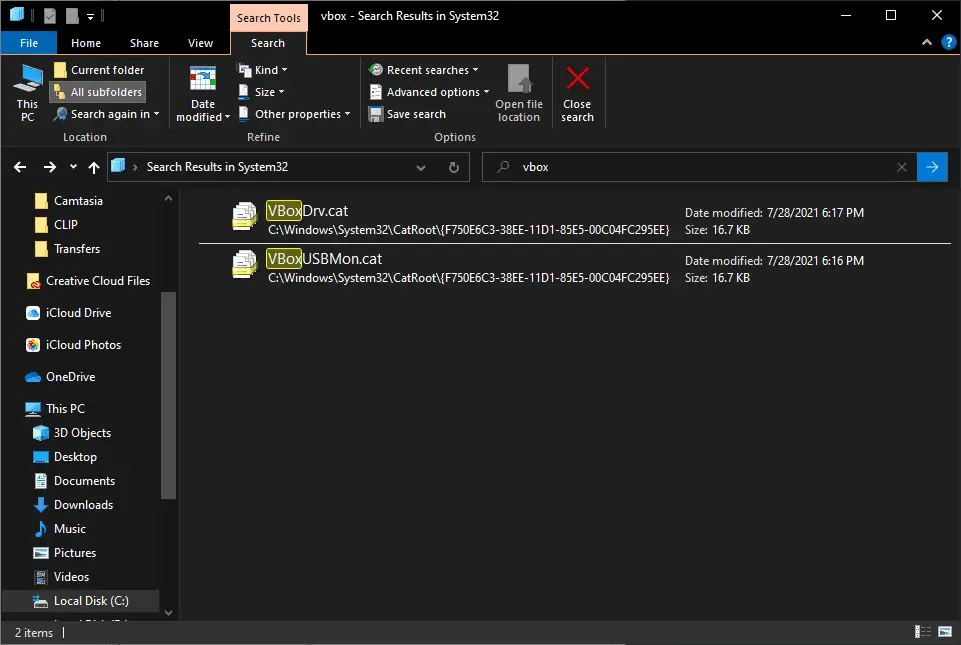
Task: Open Advanced options dropdown
Action: tap(430, 92)
